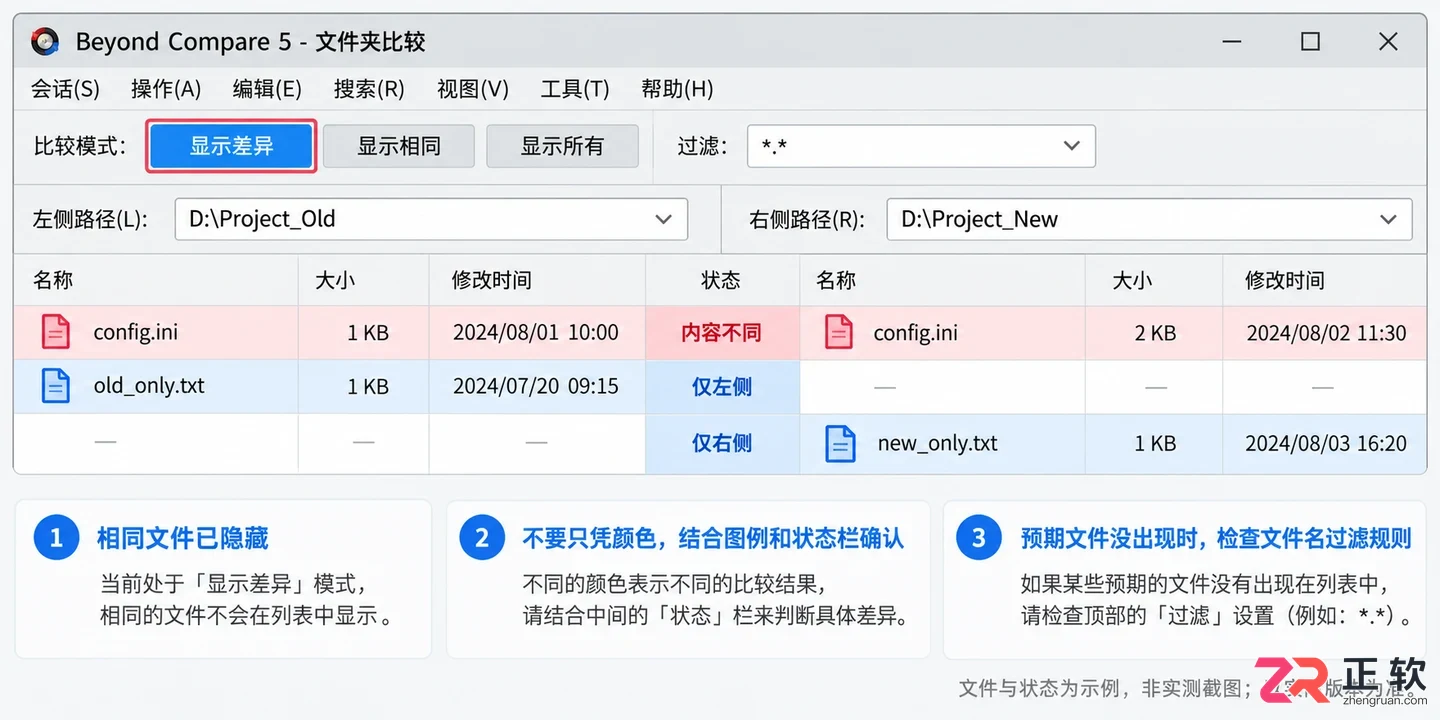Open the left path dropdown arrow
The height and width of the screenshot is (720, 1440).
coord(663,219)
